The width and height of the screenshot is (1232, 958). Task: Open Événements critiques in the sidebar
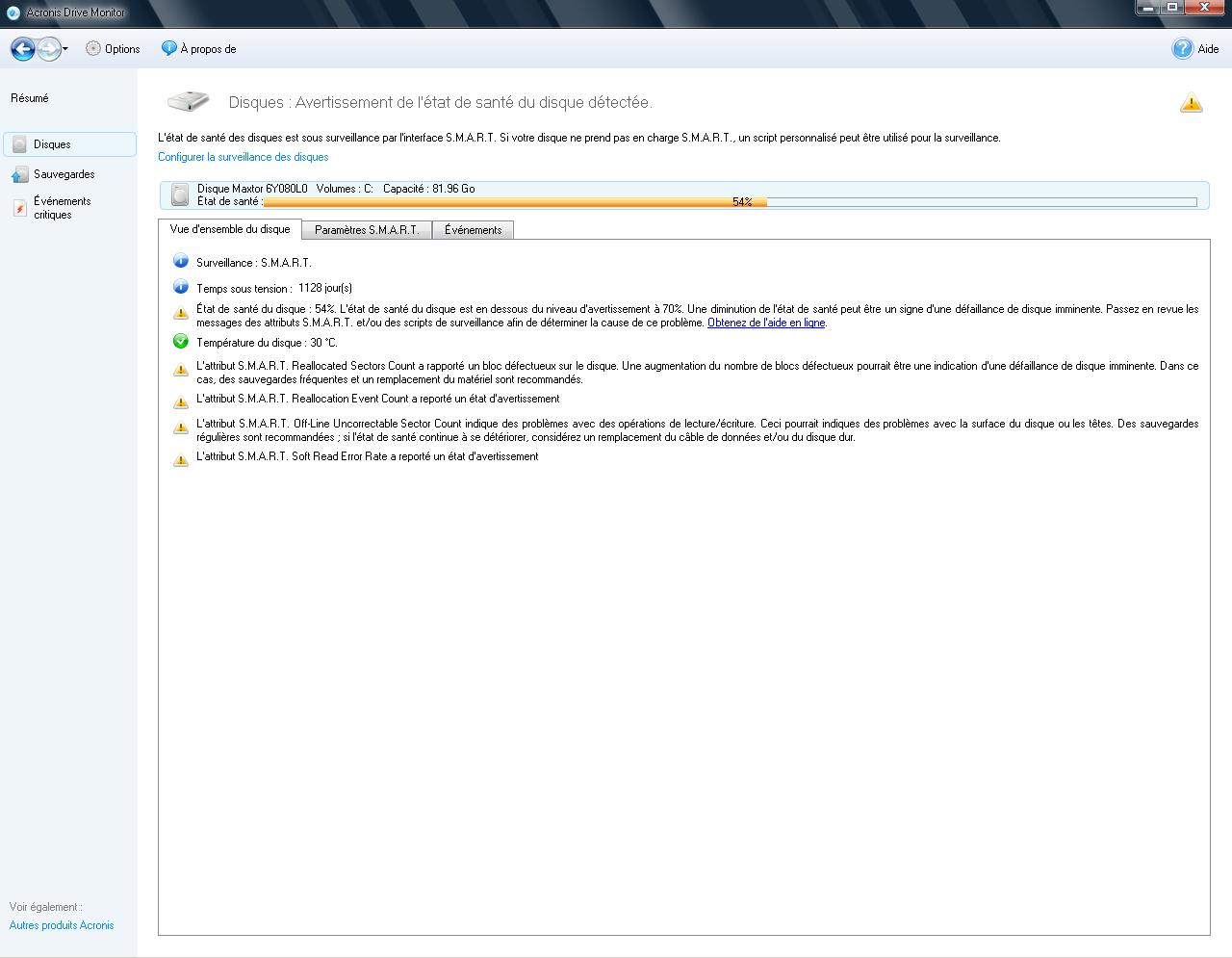pyautogui.click(x=63, y=208)
